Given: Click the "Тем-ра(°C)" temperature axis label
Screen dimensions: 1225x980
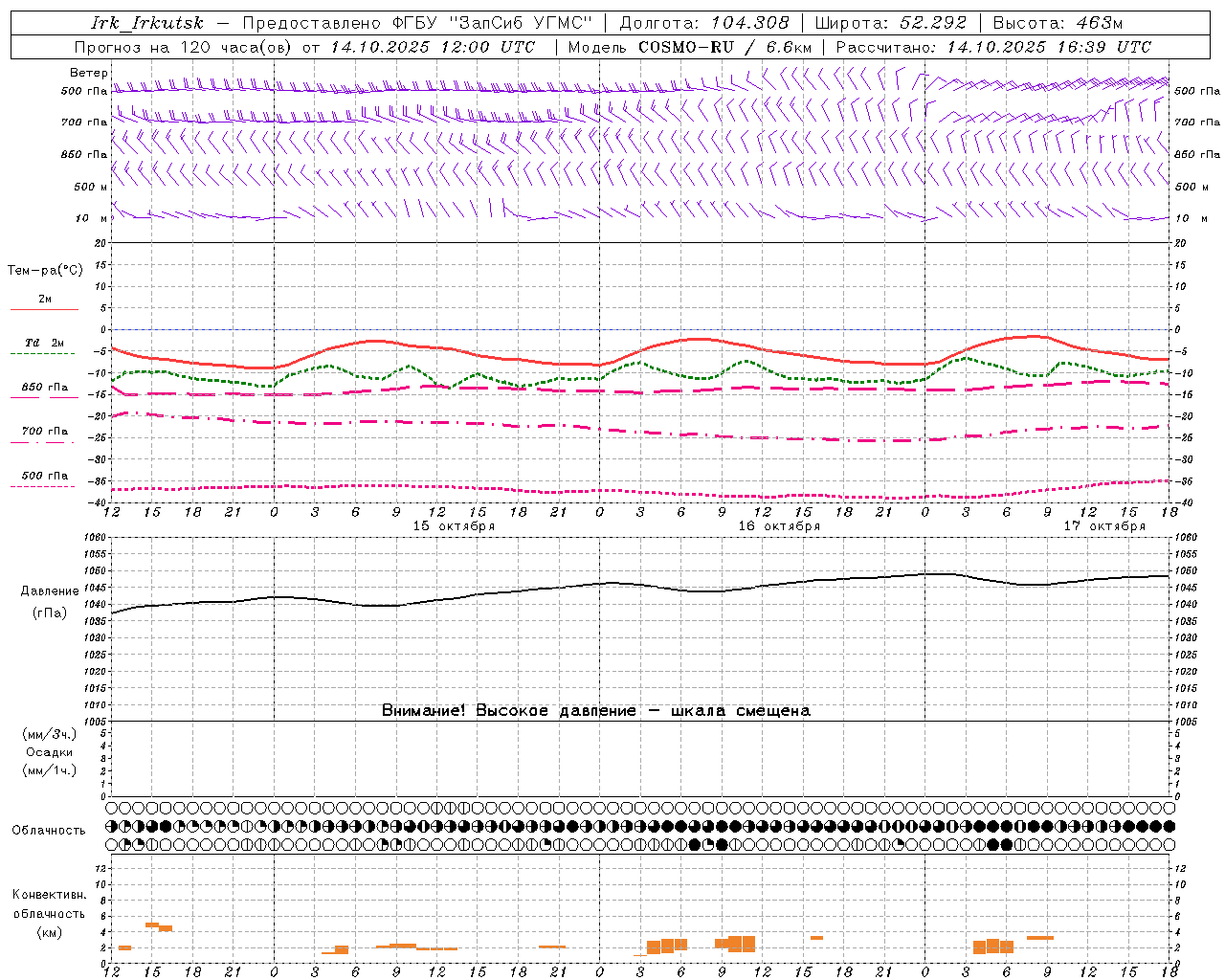Looking at the screenshot, I should [45, 271].
